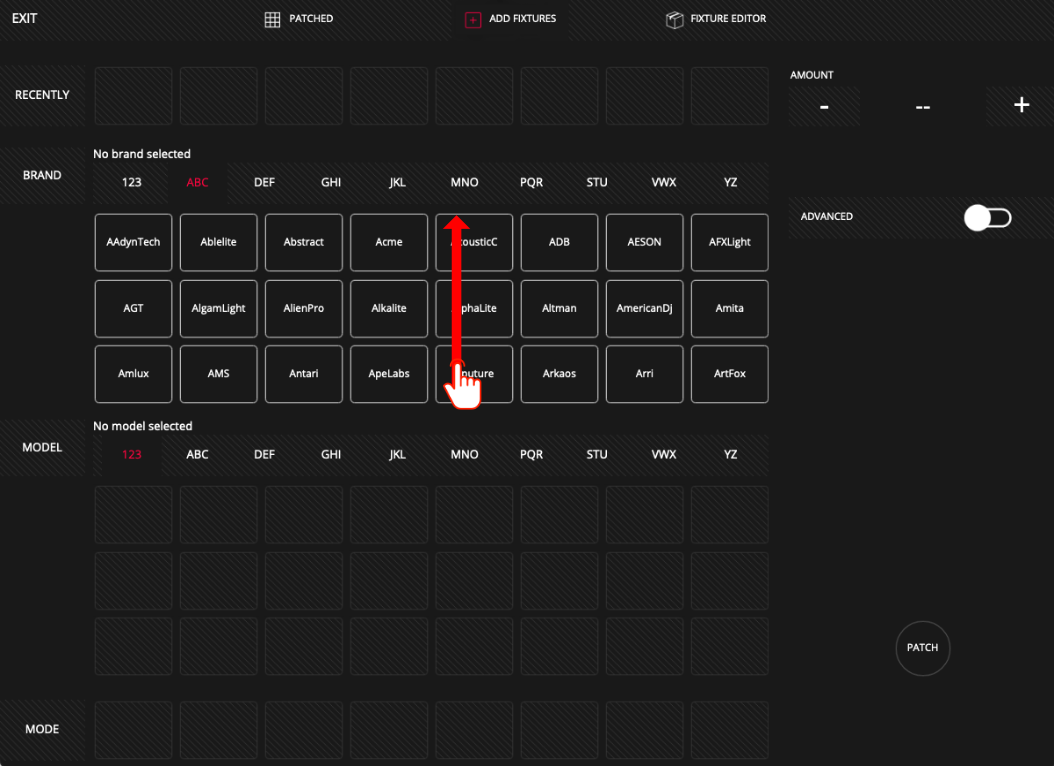Choose the Arri brand tile
This screenshot has width=1054, height=768.
coord(645,374)
